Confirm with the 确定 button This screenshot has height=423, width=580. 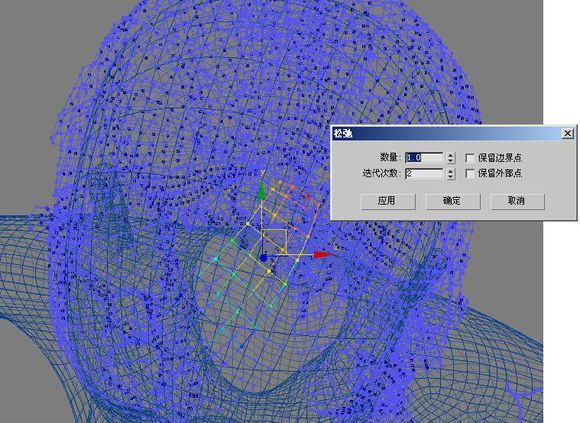(x=453, y=202)
